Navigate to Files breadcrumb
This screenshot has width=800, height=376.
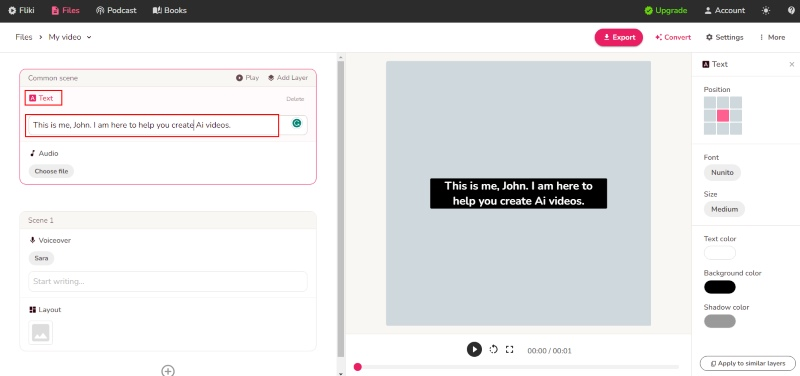click(23, 37)
